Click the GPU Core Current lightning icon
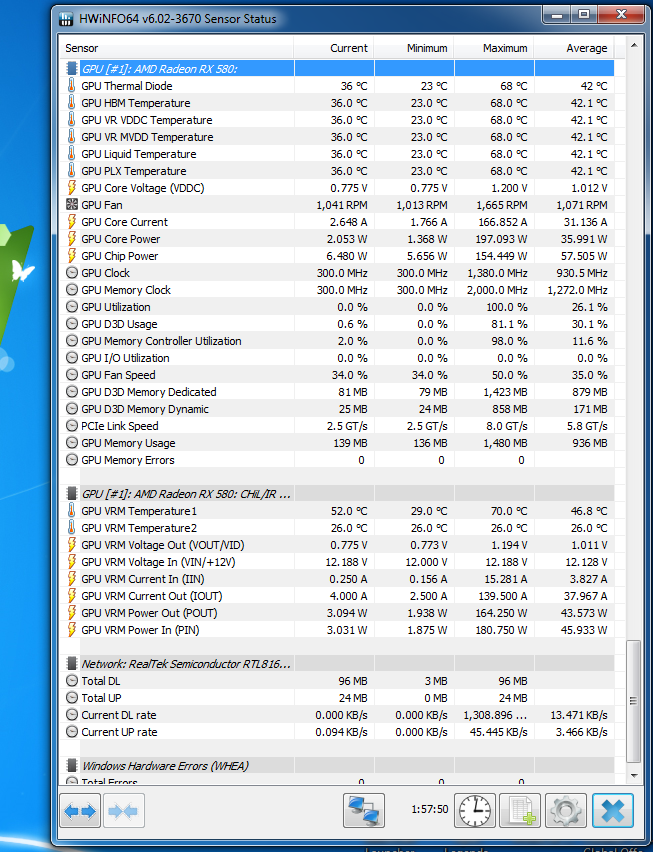Screen dimensions: 653x852 click(71, 222)
